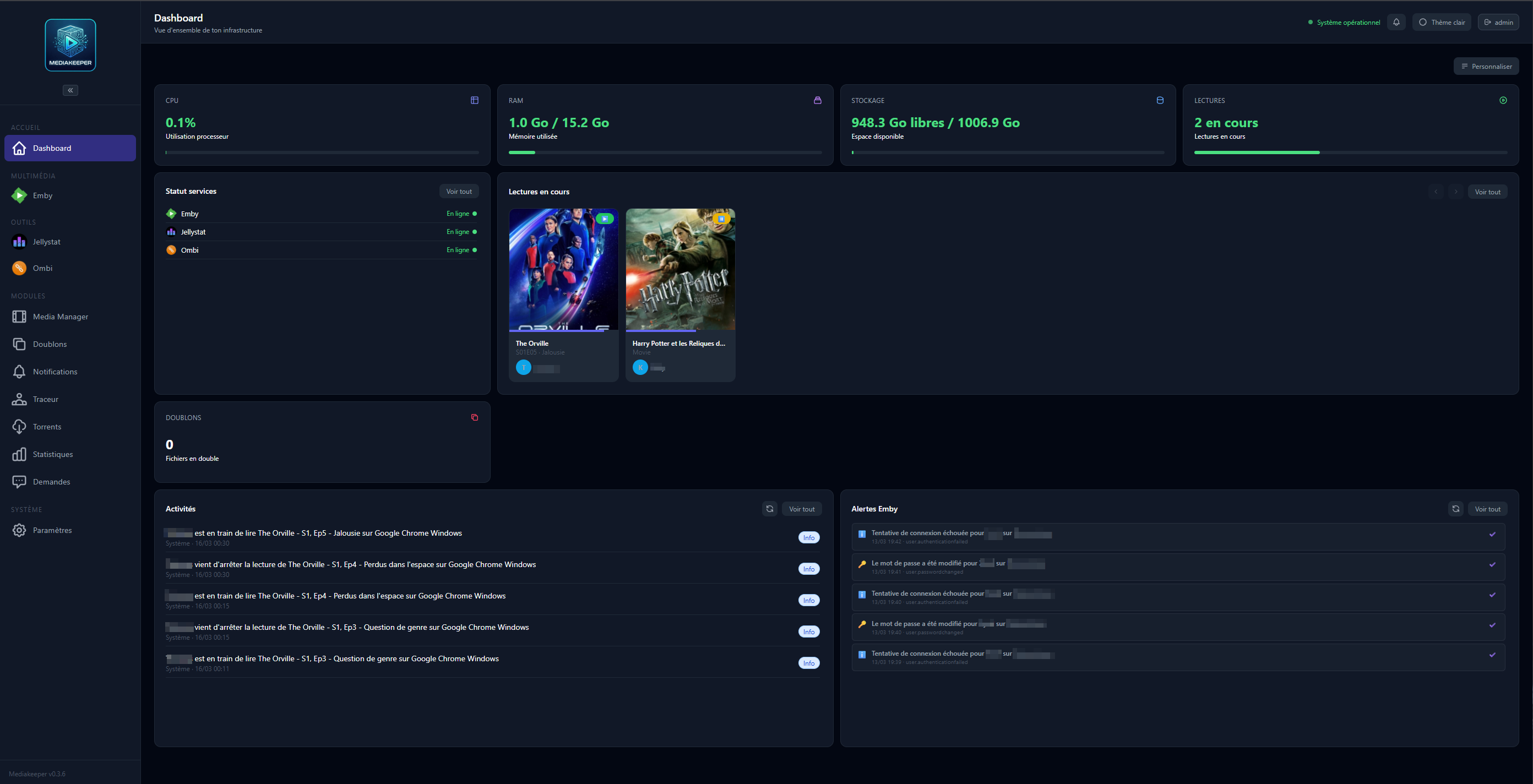Click the RAM usage progress bar
Screen dimensions: 1533x784
point(665,153)
